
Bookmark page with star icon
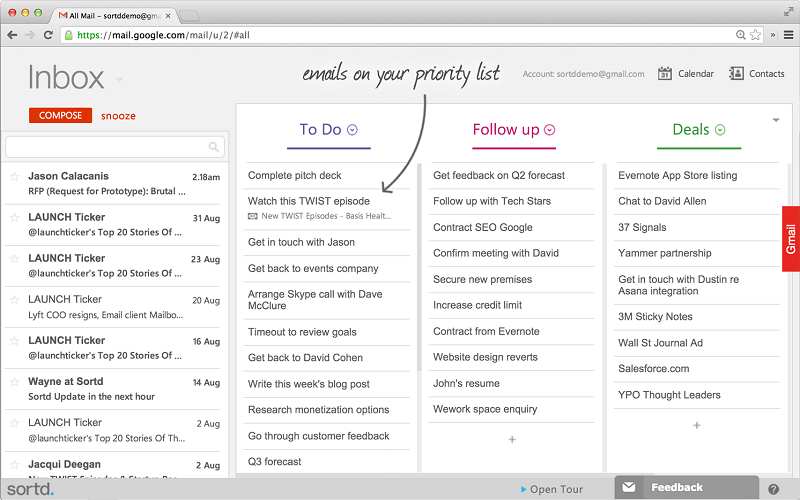(755, 35)
